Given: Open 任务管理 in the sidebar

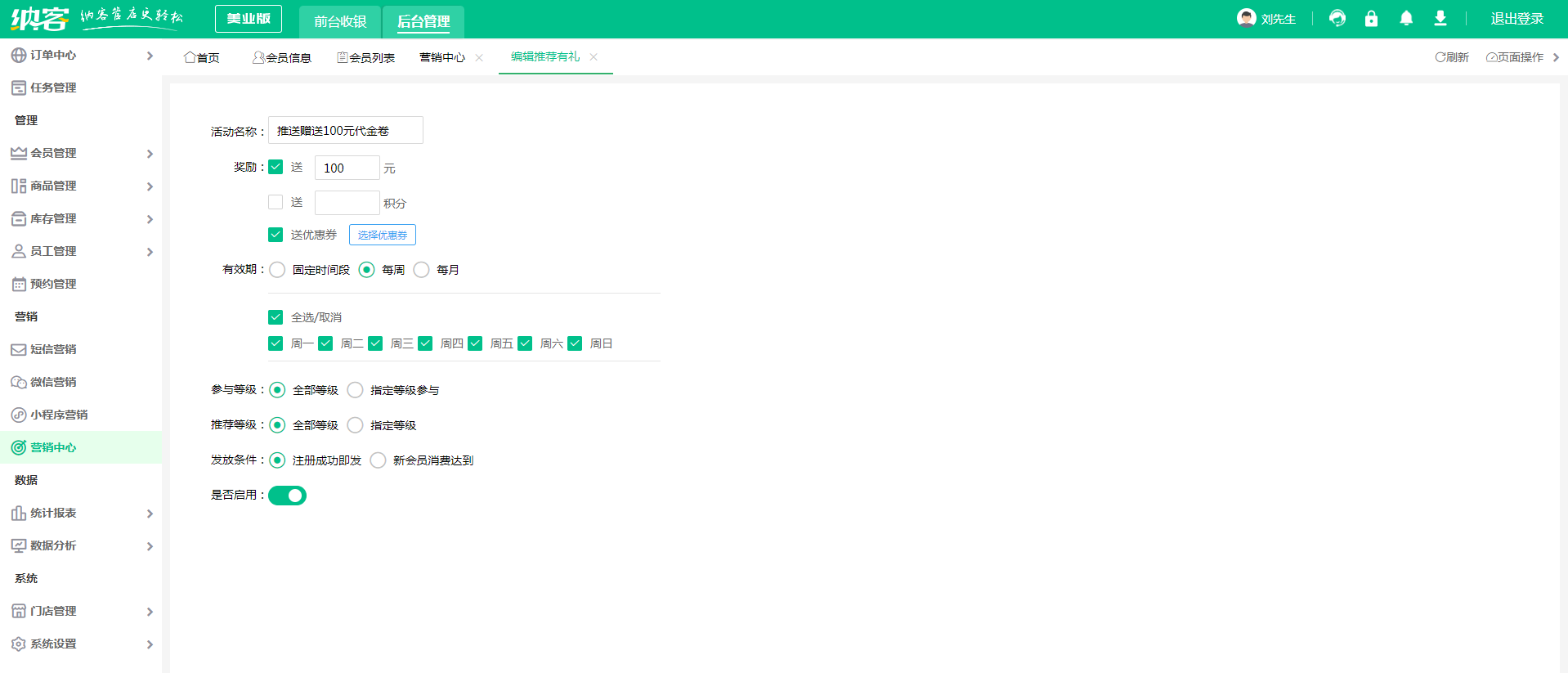Looking at the screenshot, I should [x=53, y=87].
